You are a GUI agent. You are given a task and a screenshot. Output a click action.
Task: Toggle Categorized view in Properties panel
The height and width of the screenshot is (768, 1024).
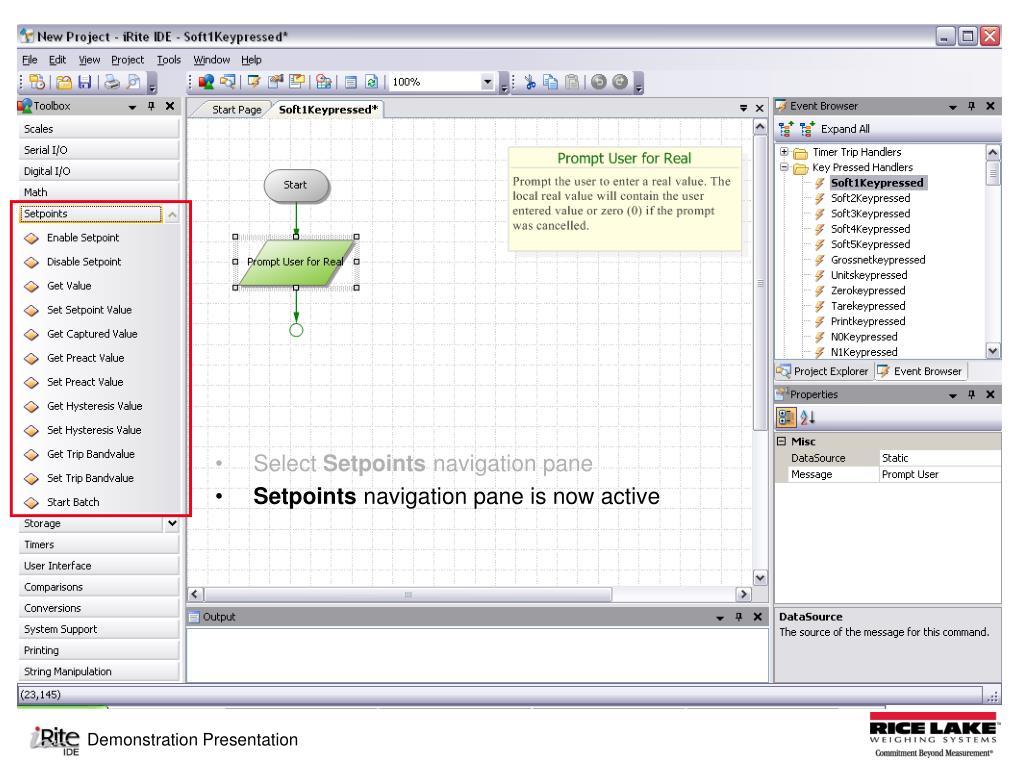pyautogui.click(x=786, y=417)
